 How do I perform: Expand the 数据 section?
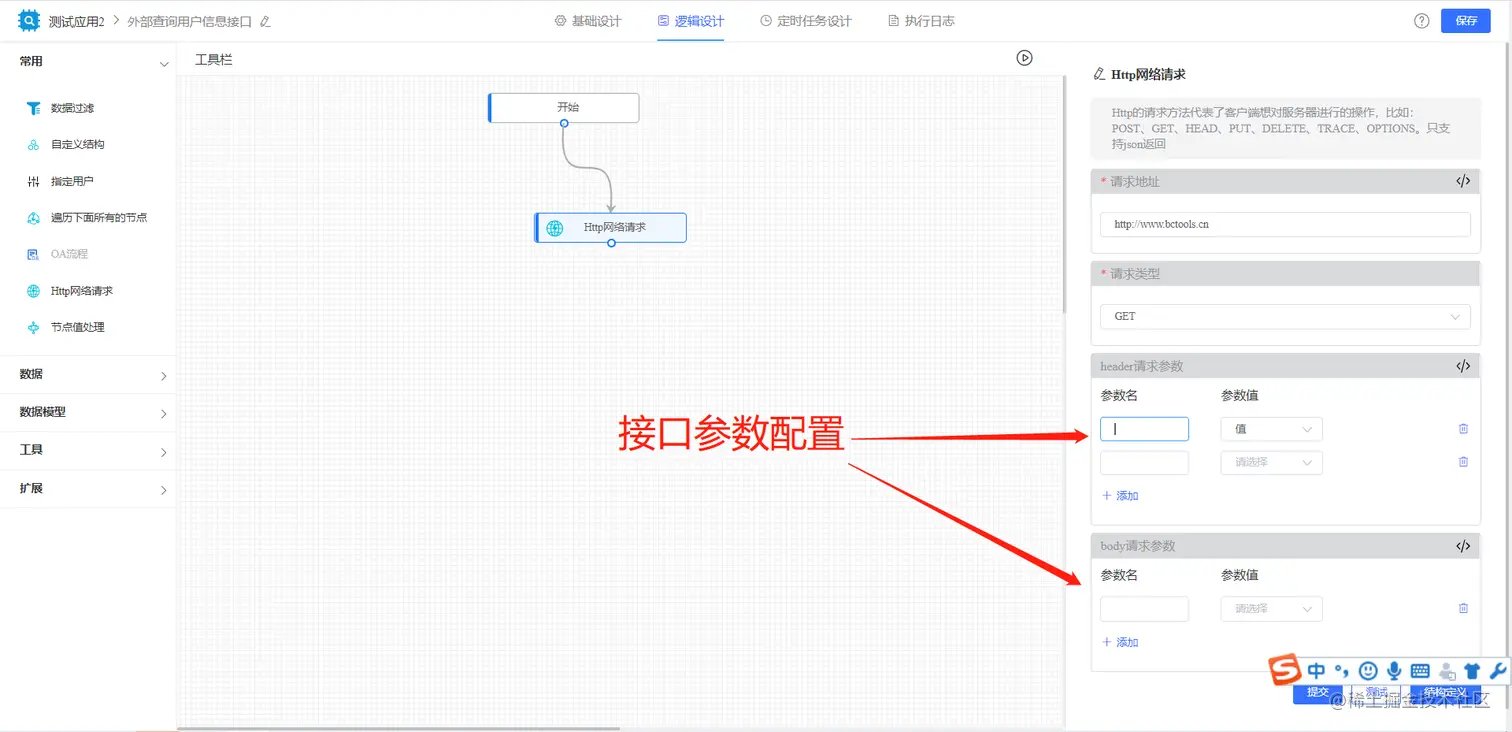(x=164, y=376)
